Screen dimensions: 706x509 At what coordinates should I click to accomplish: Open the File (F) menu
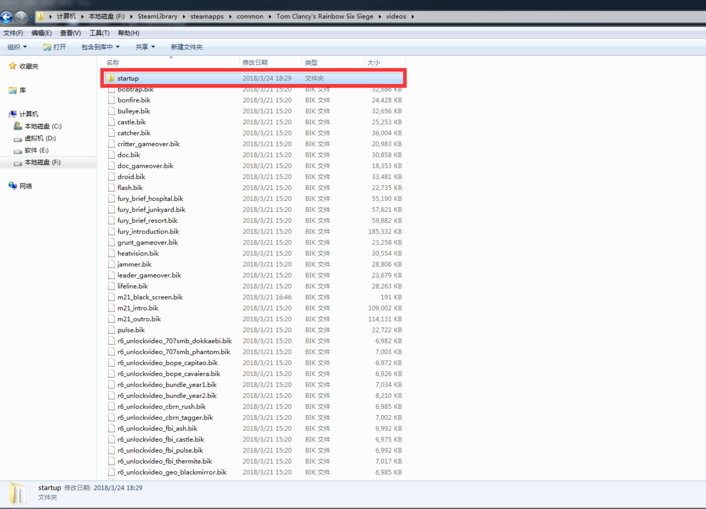point(13,33)
